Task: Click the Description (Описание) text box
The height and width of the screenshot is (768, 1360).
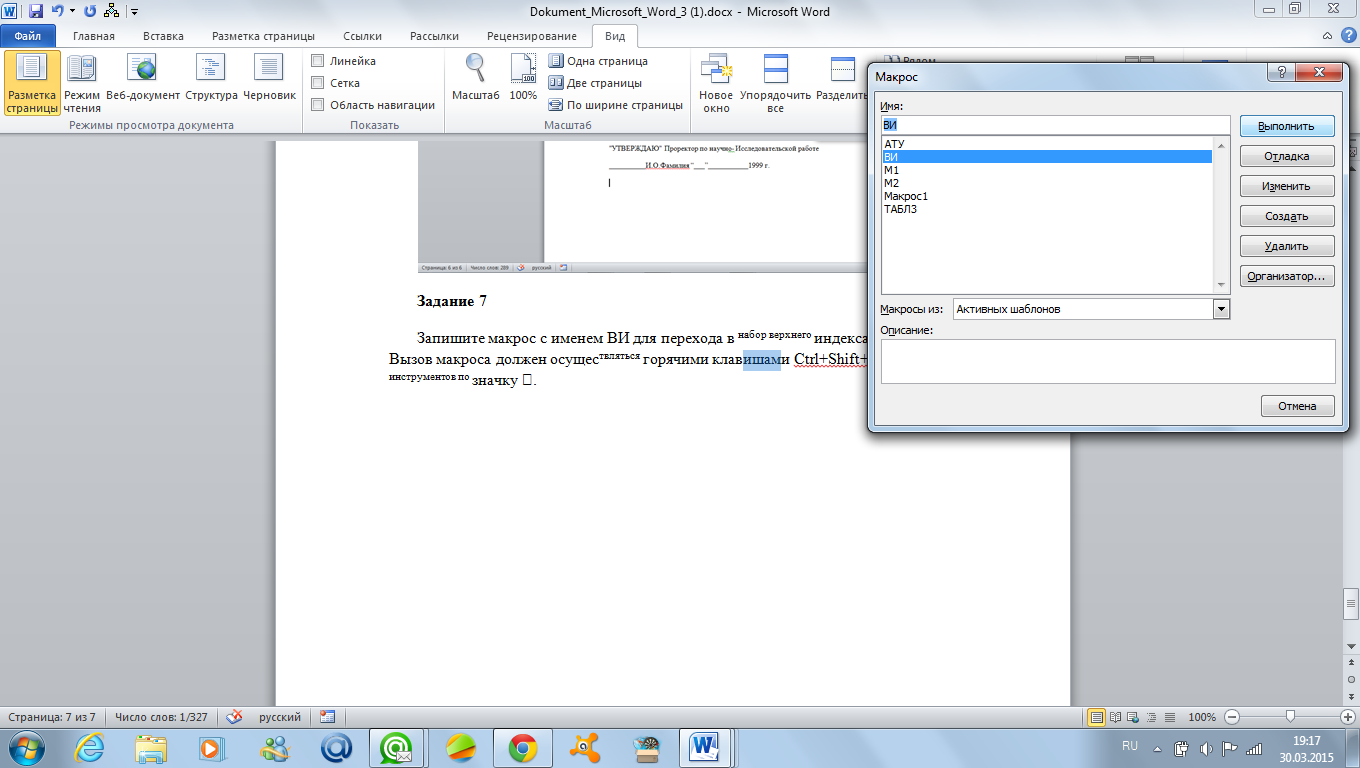Action: coord(1108,361)
